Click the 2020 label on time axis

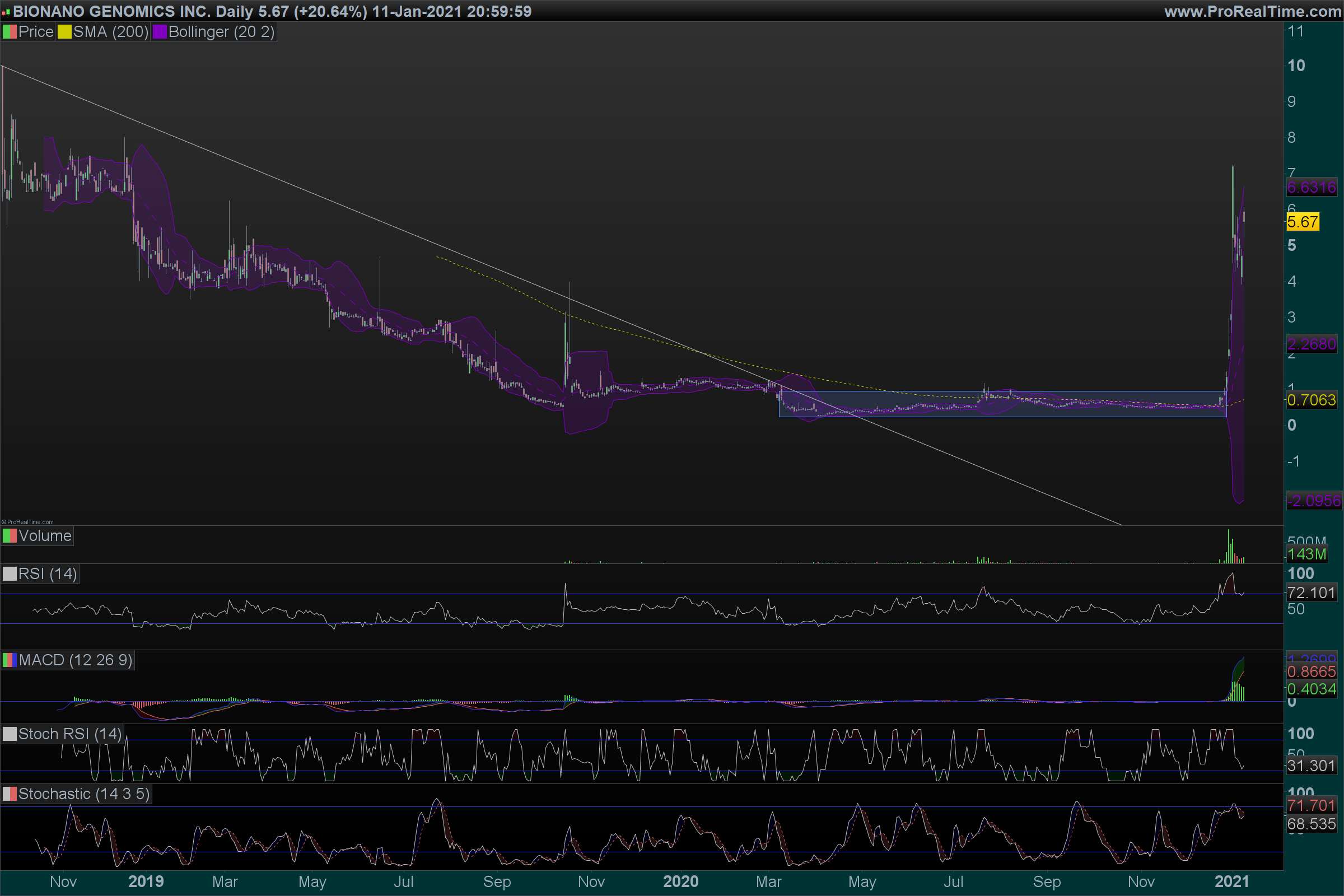coord(680,881)
